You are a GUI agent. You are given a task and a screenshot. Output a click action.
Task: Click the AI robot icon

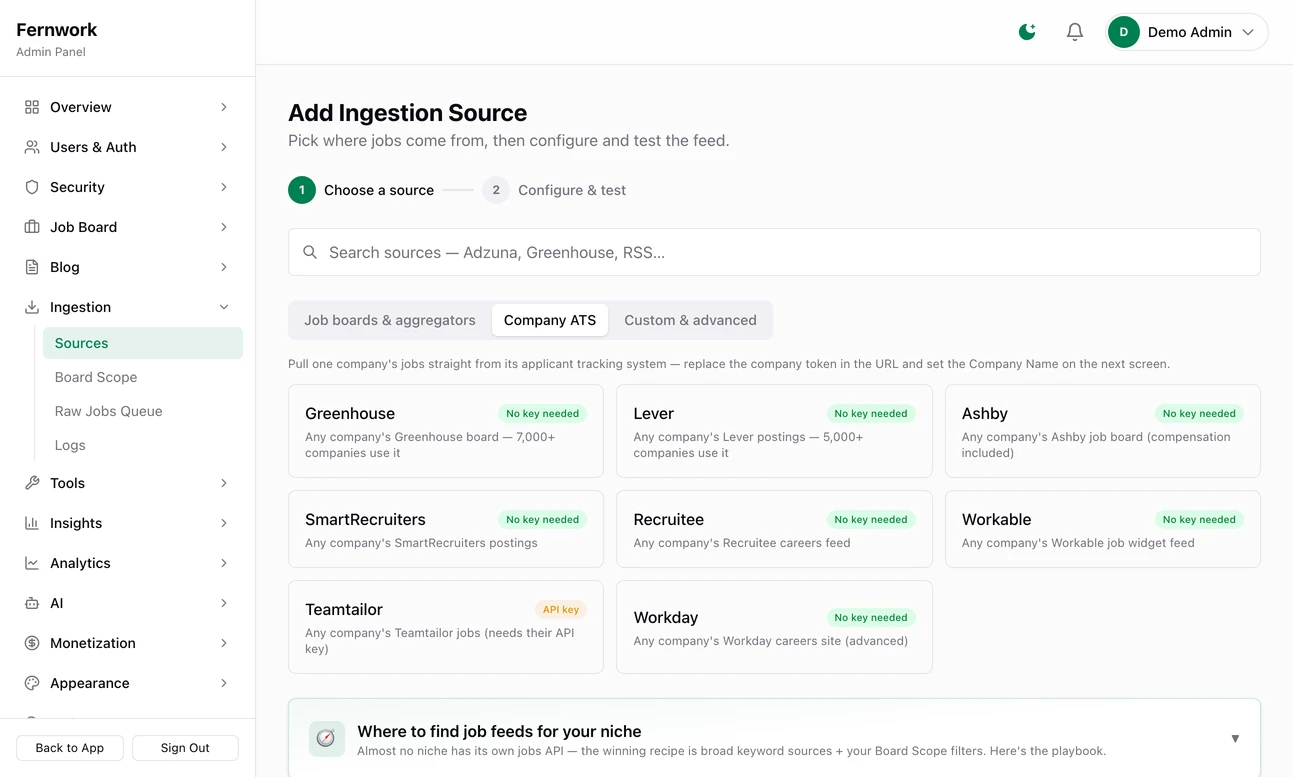32,603
